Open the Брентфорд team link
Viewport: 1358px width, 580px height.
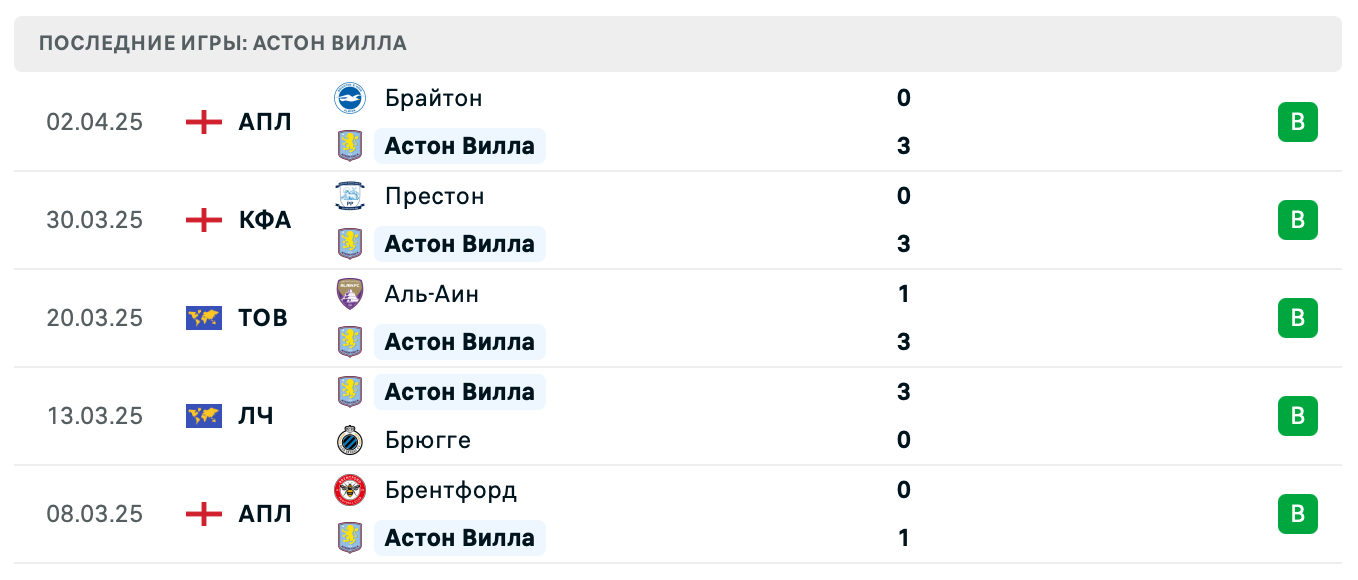[450, 490]
